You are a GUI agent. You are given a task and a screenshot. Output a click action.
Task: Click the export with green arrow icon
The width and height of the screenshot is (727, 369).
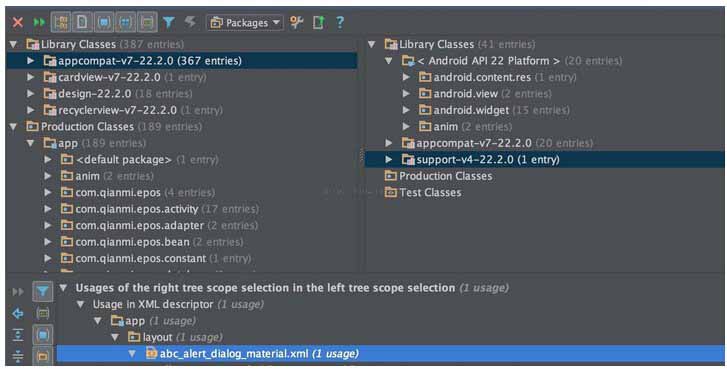319,22
